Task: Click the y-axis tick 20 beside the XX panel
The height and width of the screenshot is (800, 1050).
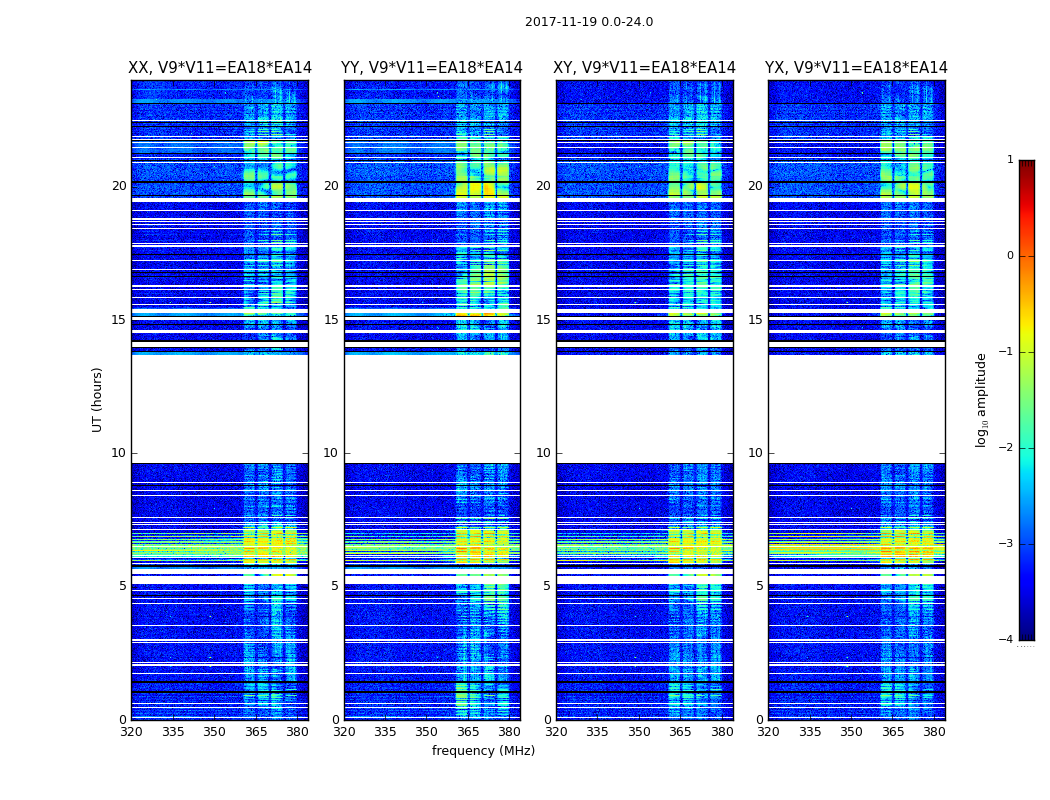Action: click(x=119, y=186)
